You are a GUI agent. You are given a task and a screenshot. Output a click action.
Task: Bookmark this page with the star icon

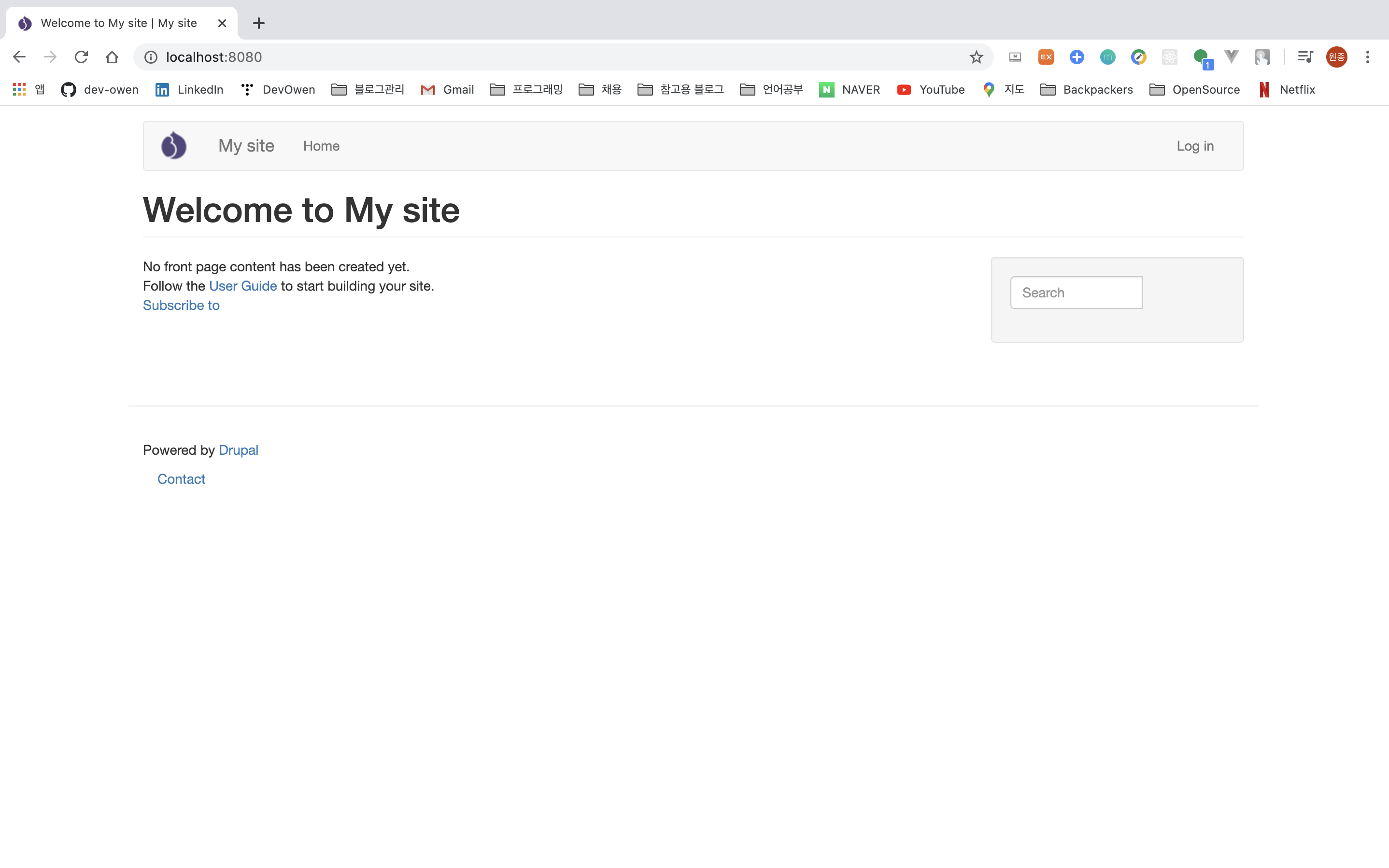point(976,57)
